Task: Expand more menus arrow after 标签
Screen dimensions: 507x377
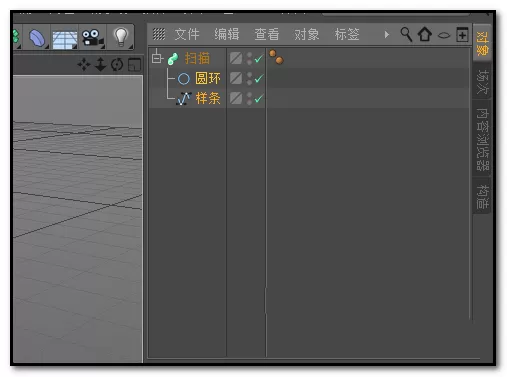Action: 387,34
